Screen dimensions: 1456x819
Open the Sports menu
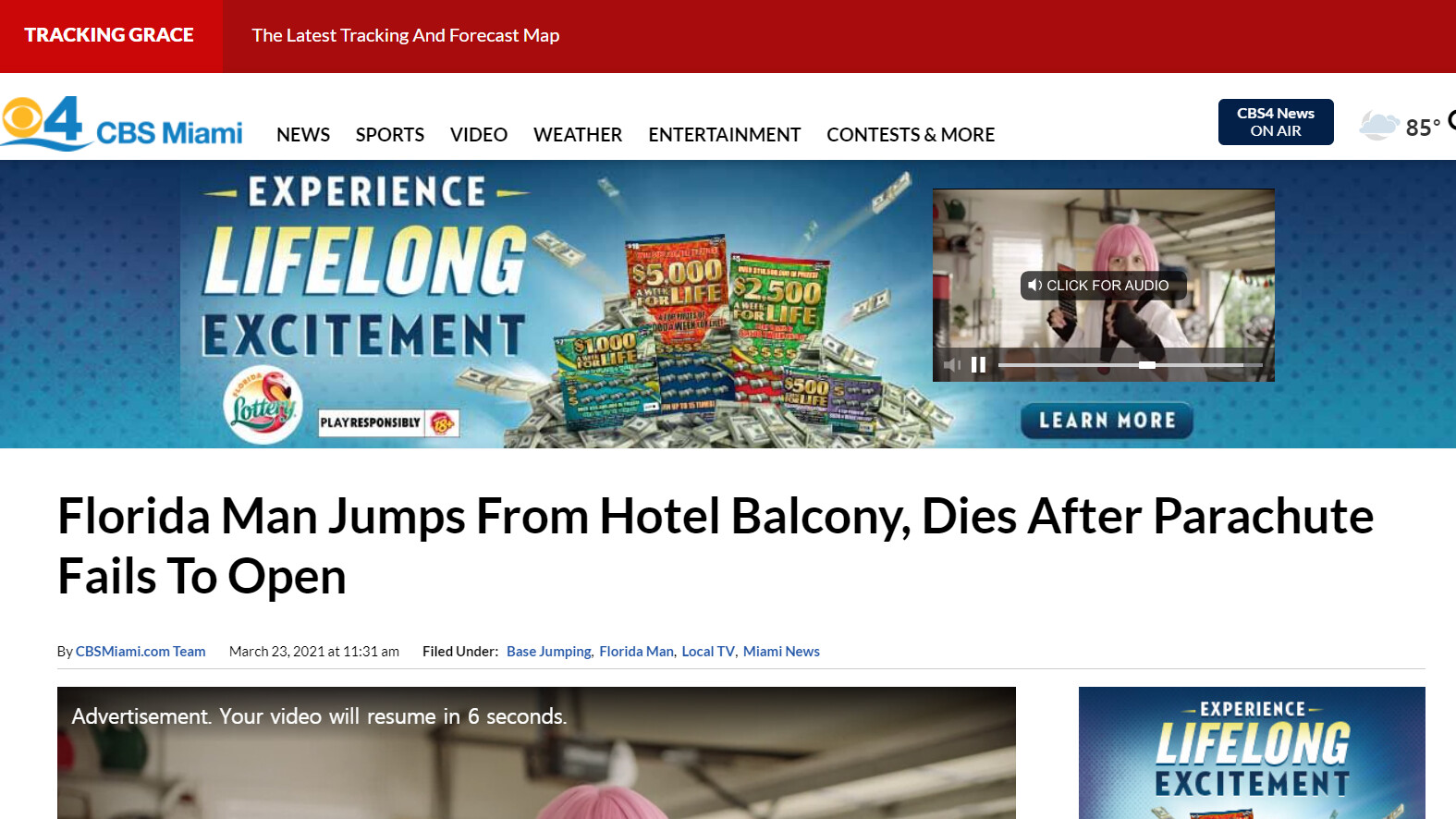[390, 135]
